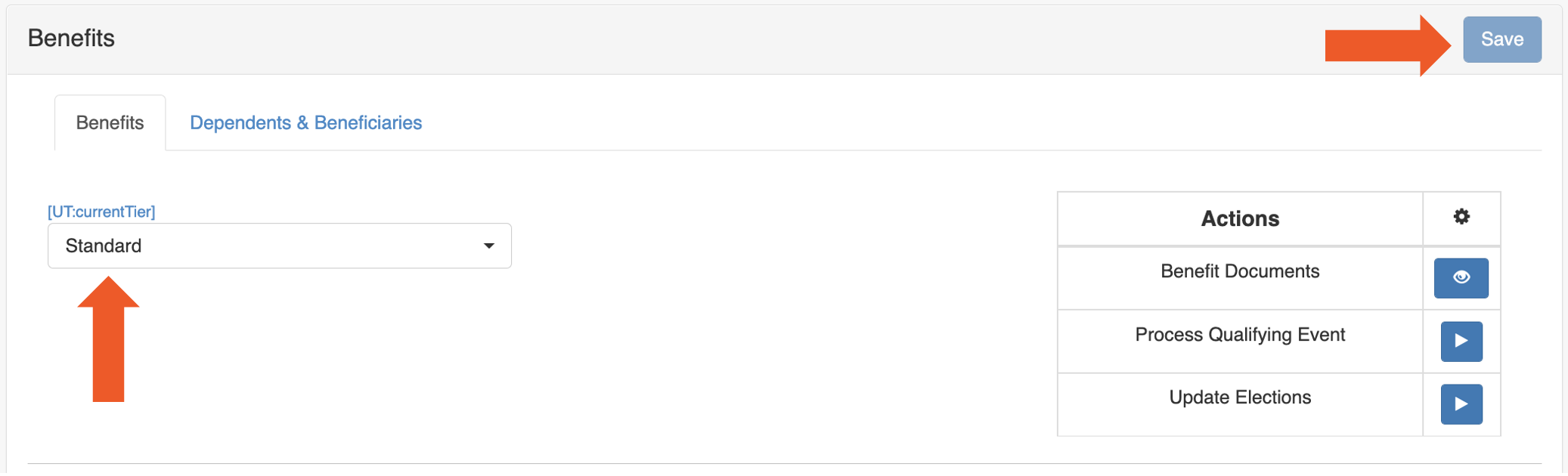
Task: Open the Dependents & Beneficiaries tab
Action: 305,123
